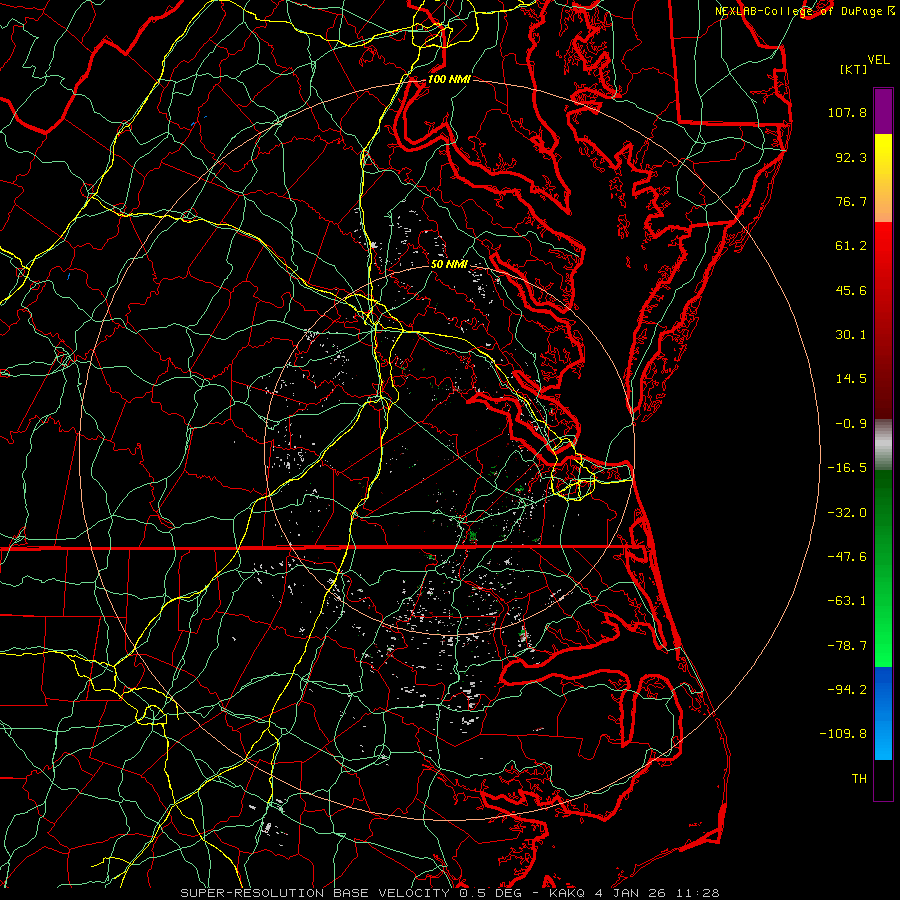Click the -94.2 scale value

pyautogui.click(x=847, y=689)
